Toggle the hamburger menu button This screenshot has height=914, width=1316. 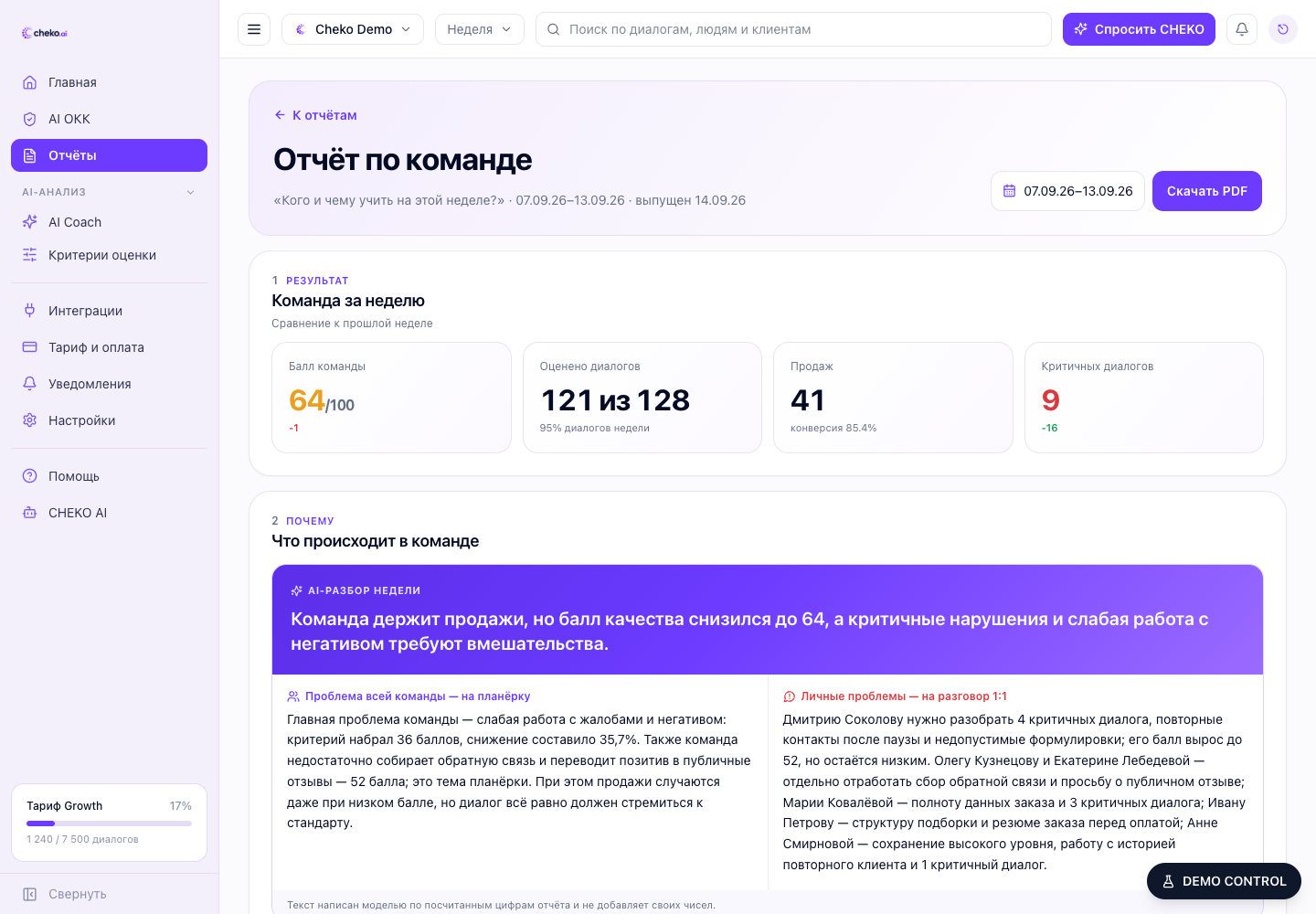(254, 29)
